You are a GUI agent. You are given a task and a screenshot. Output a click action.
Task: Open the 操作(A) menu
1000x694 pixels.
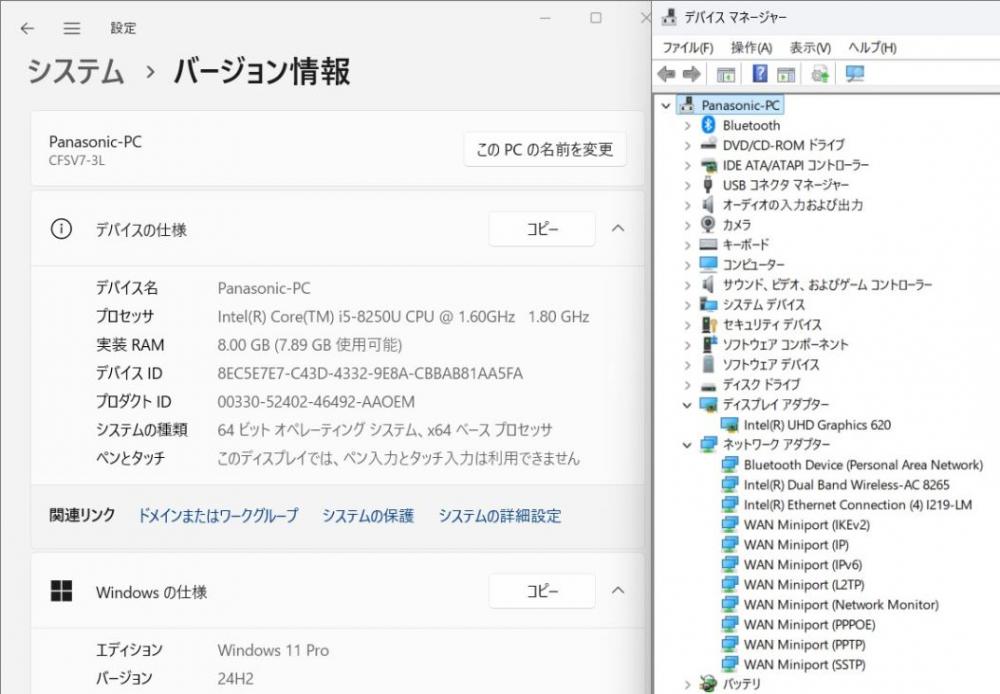[x=751, y=48]
